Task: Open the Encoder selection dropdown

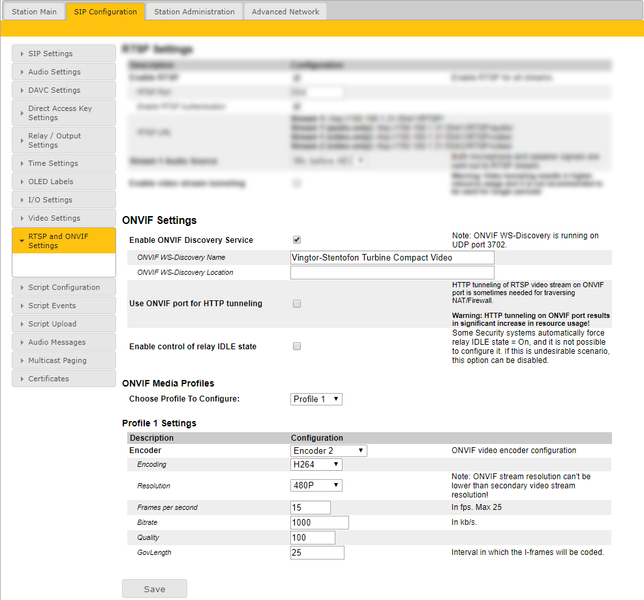Action: point(328,451)
